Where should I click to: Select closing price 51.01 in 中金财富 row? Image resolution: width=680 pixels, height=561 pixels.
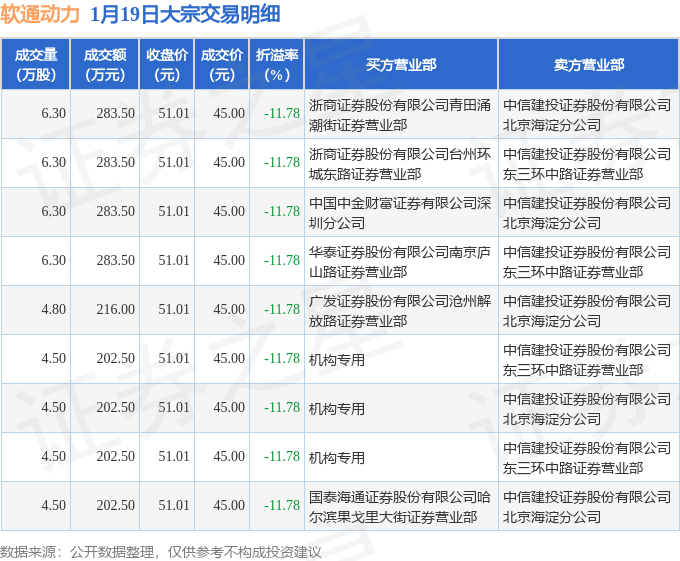click(x=174, y=212)
